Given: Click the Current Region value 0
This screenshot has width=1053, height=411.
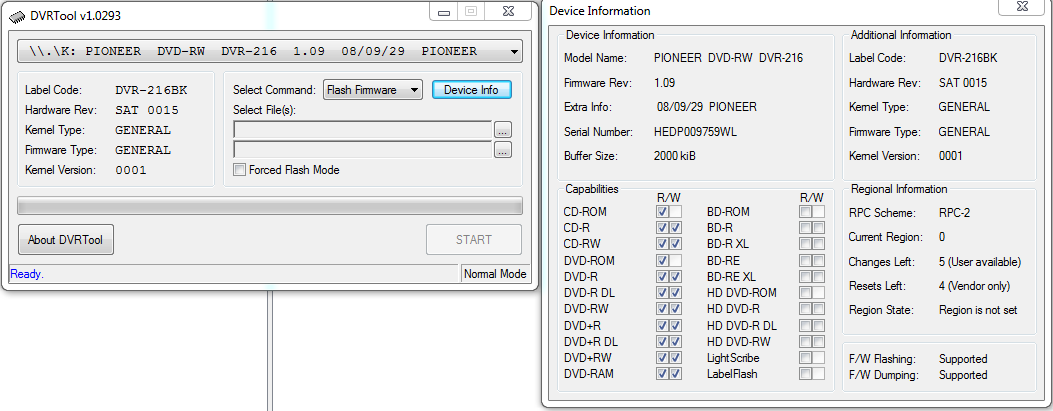Looking at the screenshot, I should click(942, 237).
